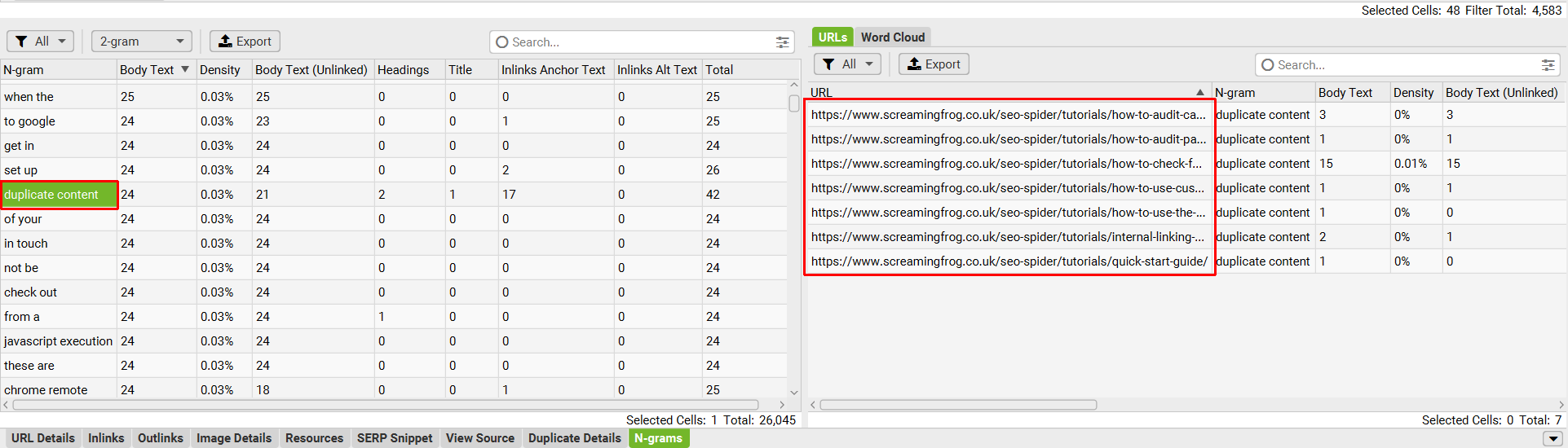Open the All filter dropdown in N-grams panel

click(x=41, y=42)
